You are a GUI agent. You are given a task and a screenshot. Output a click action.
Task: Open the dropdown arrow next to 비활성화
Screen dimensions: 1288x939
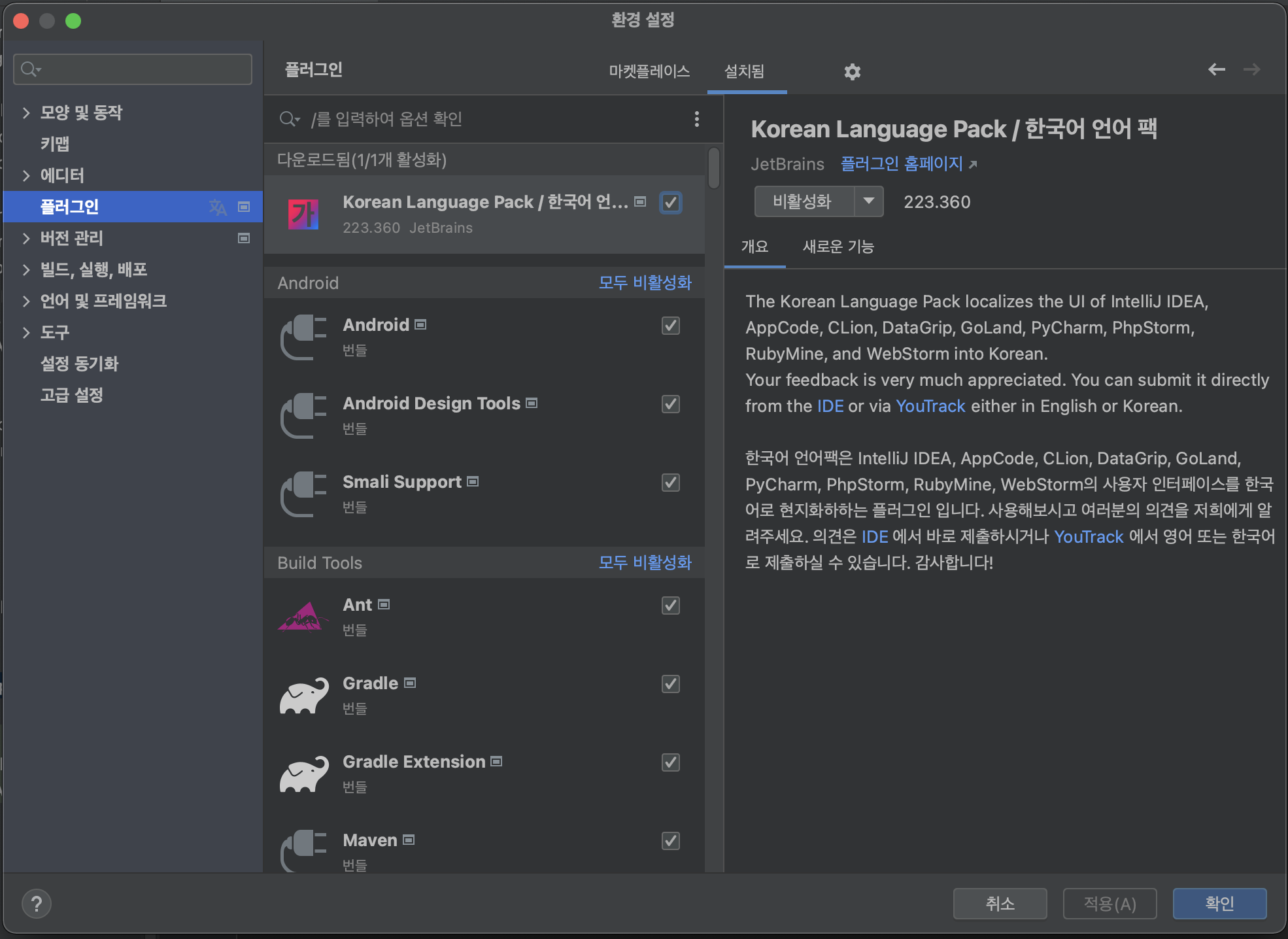869,201
